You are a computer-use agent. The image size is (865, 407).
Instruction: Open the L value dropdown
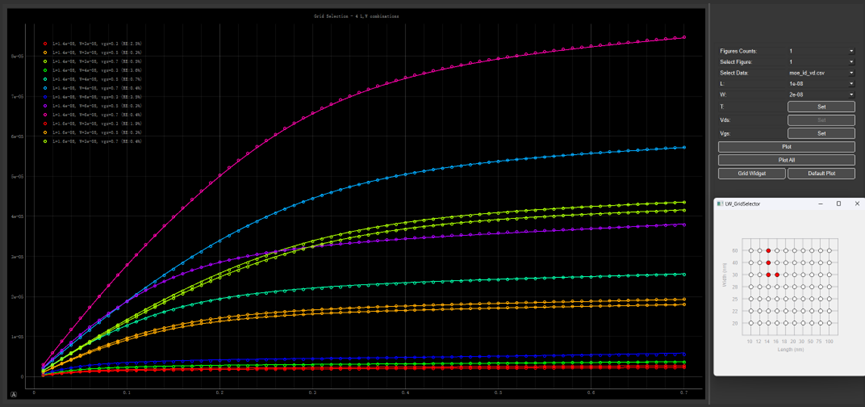point(820,84)
